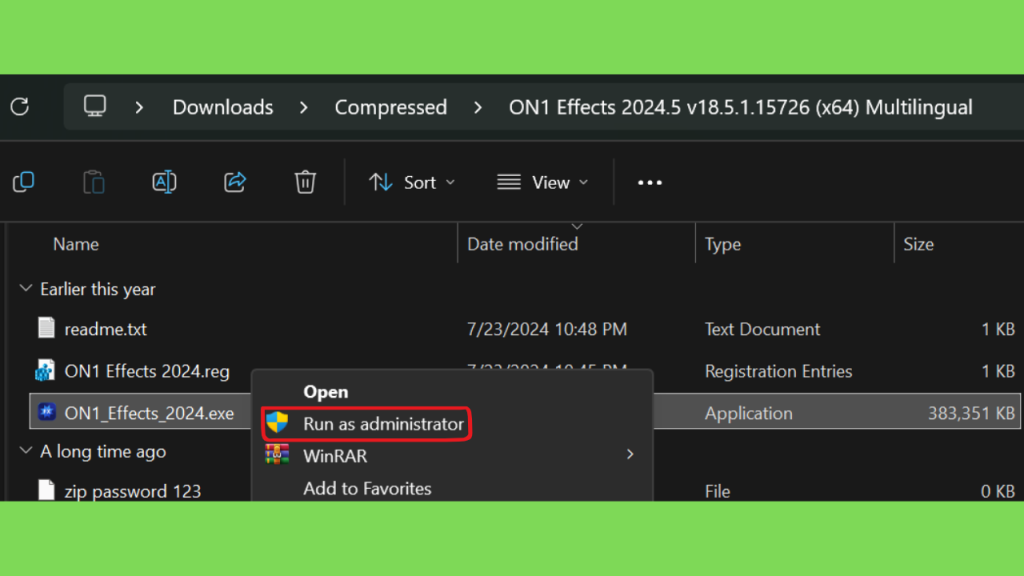Click the readme.txt file icon

[46, 328]
